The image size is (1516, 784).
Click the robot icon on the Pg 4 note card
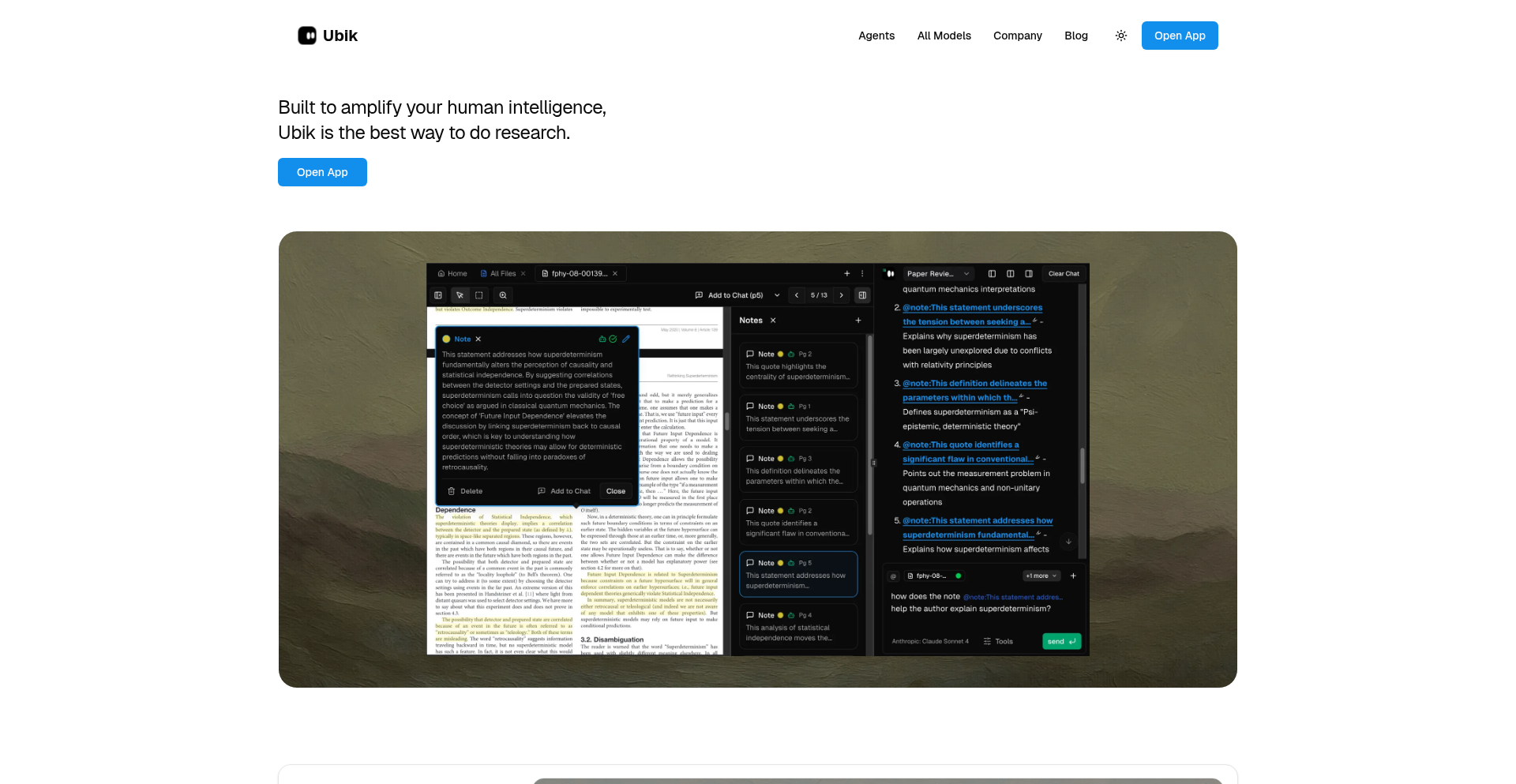click(791, 615)
